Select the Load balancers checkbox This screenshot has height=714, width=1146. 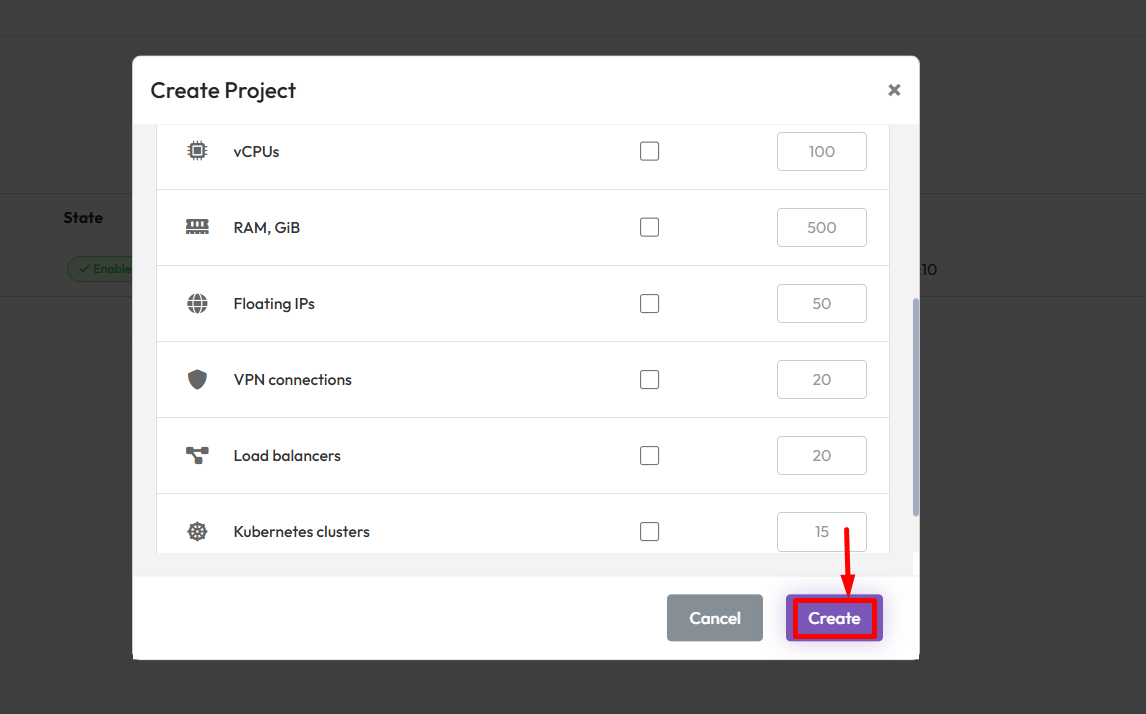tap(650, 455)
